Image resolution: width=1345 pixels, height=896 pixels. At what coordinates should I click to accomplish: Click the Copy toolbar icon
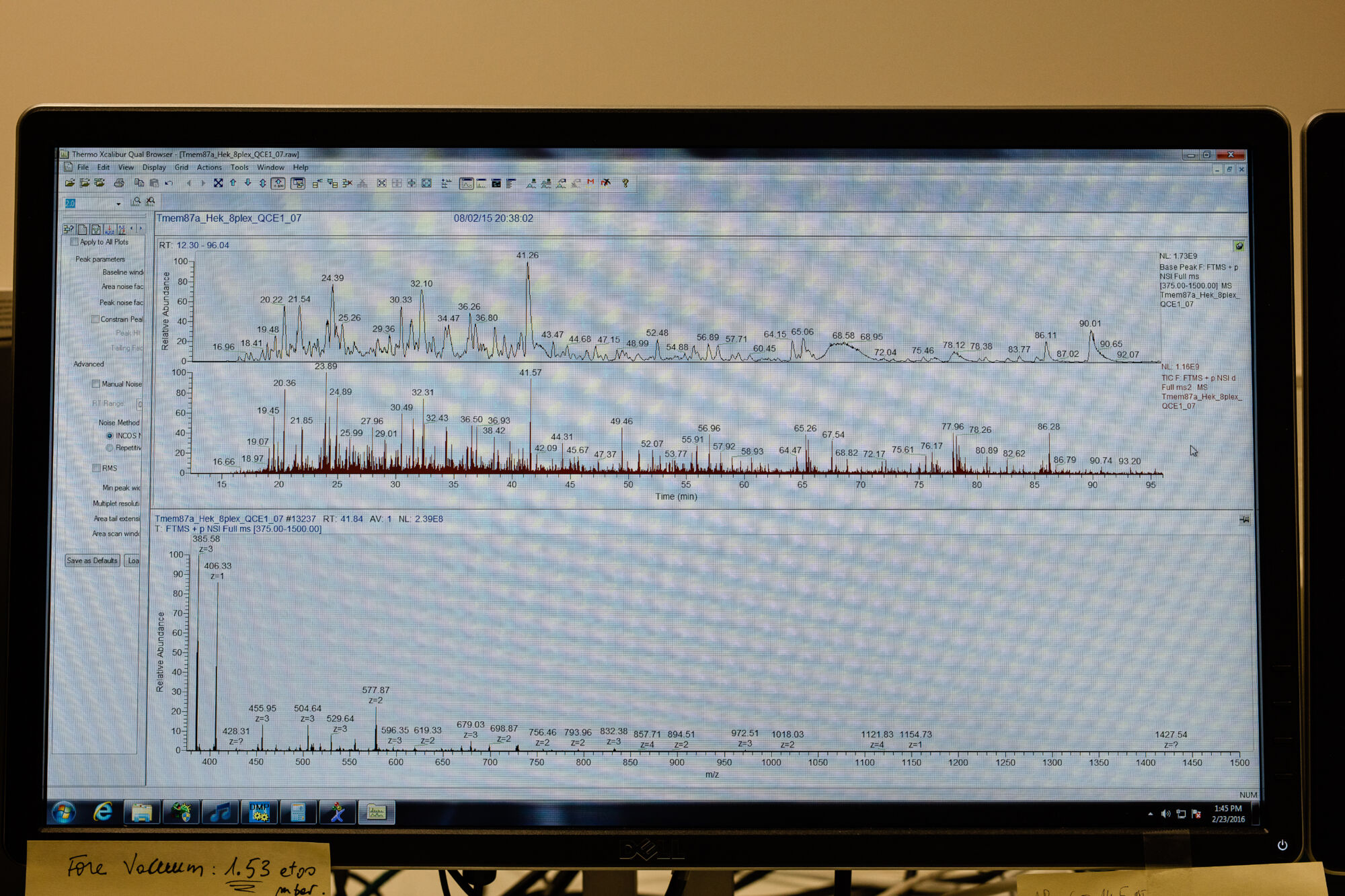point(139,183)
